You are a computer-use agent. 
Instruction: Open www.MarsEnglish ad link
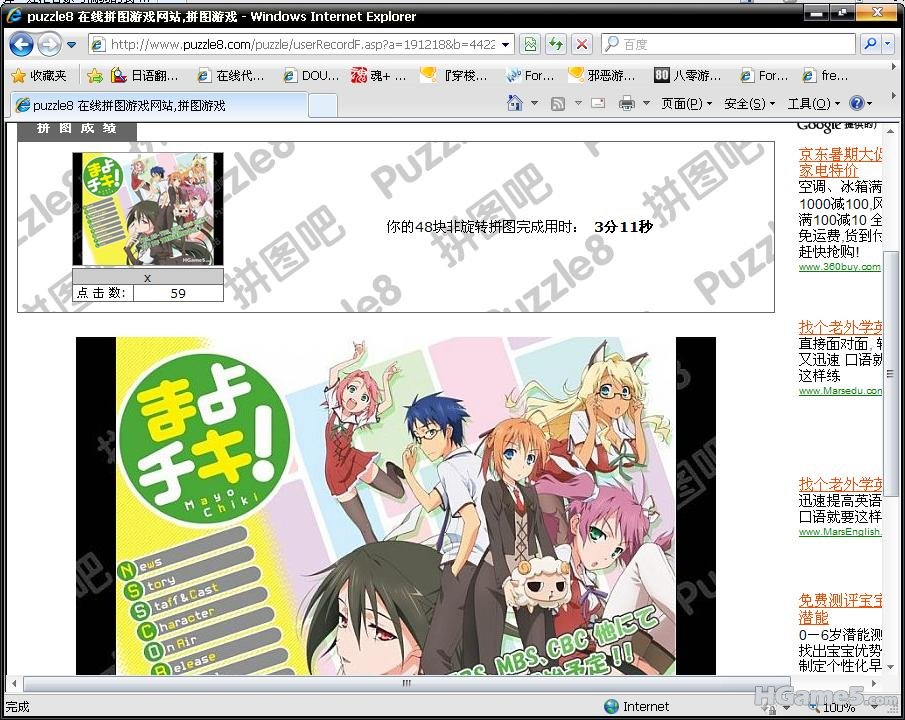coord(840,532)
